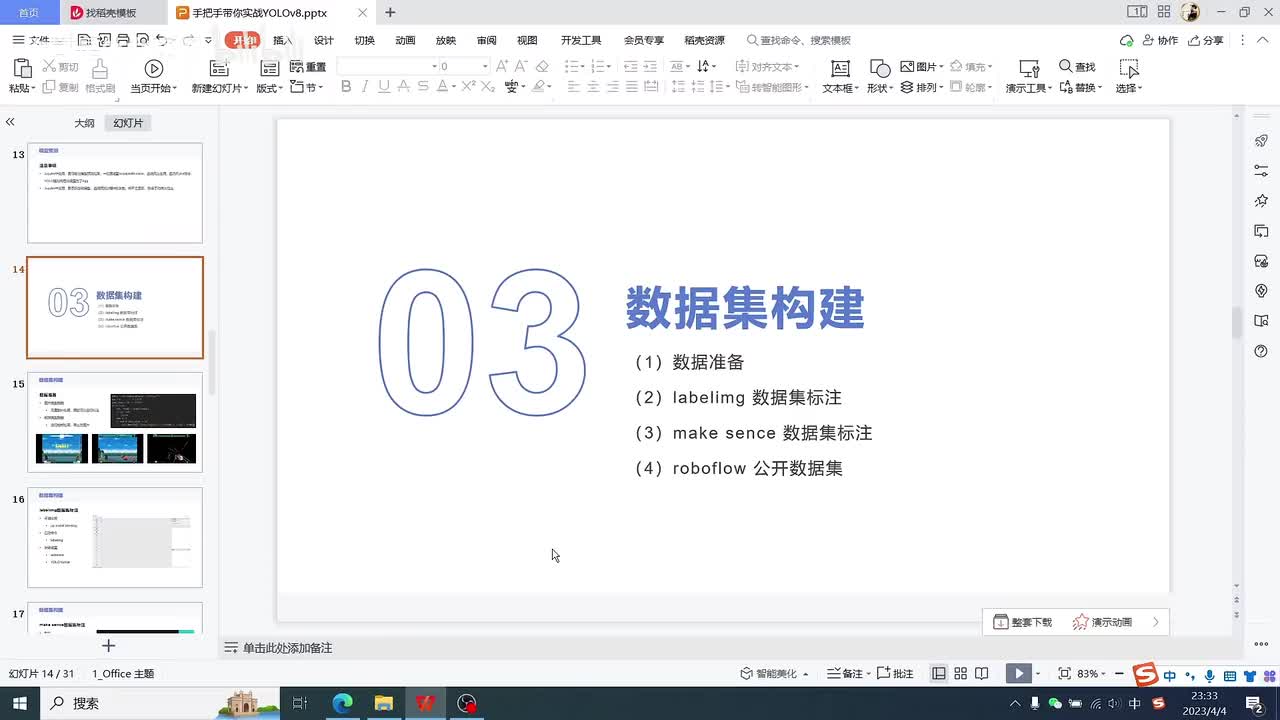Open the Layout (版式) dropdown
1280x720 pixels.
click(x=269, y=87)
